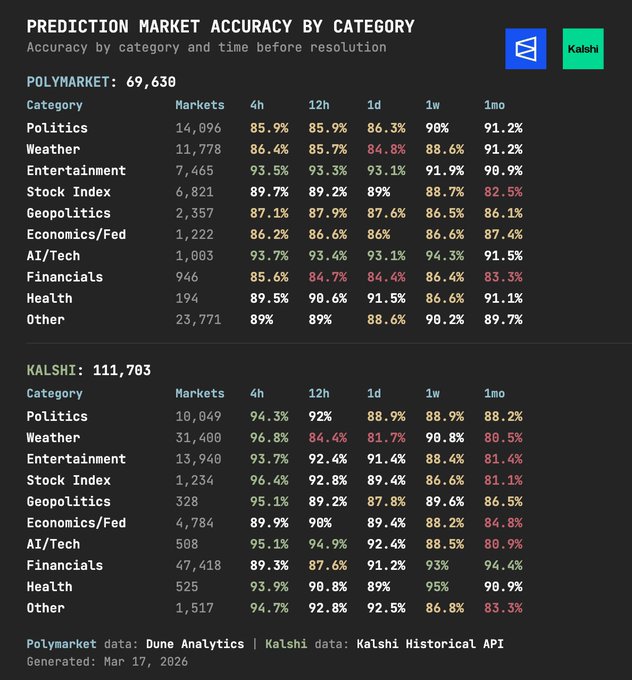
Task: Click the Polymarket 1w column header
Action: [435, 105]
